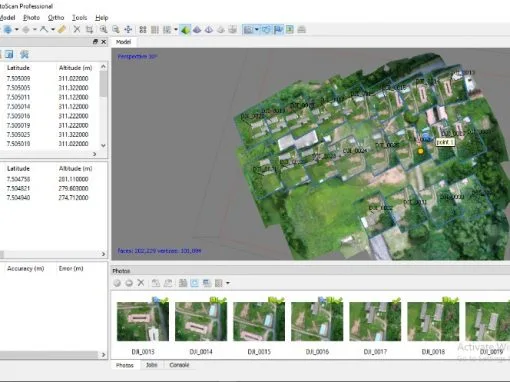The height and width of the screenshot is (382, 510).
Task: Open the Tools menu
Action: click(x=80, y=18)
